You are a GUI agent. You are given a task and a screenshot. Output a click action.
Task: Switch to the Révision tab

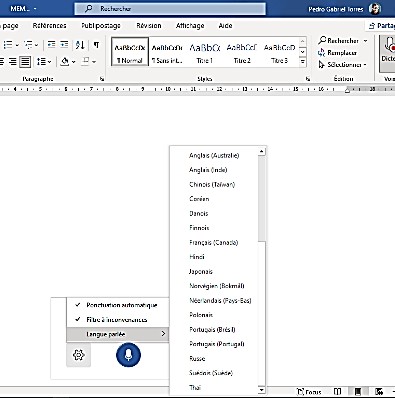point(149,26)
